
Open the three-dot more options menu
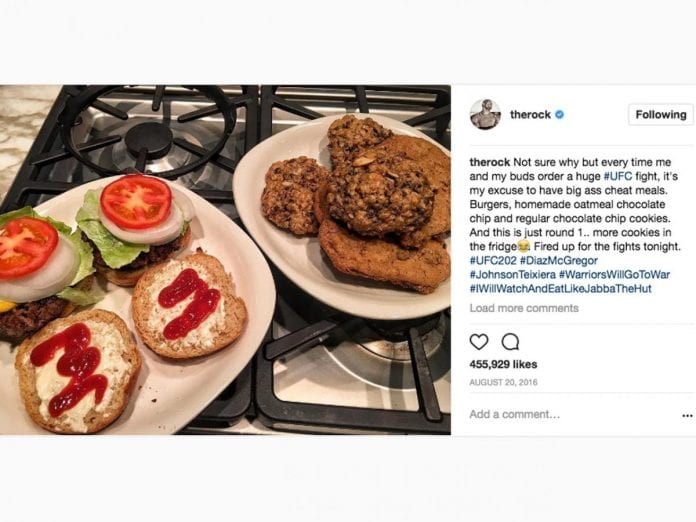click(687, 415)
